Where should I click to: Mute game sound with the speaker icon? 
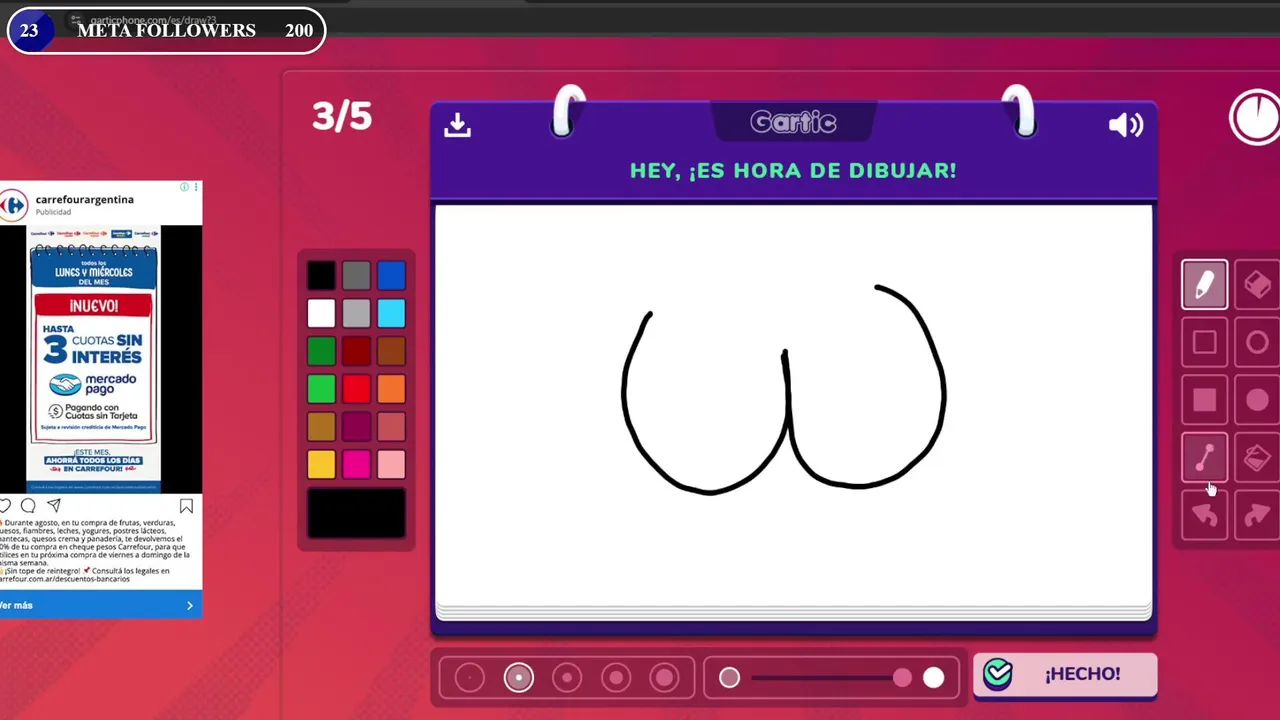point(1126,124)
